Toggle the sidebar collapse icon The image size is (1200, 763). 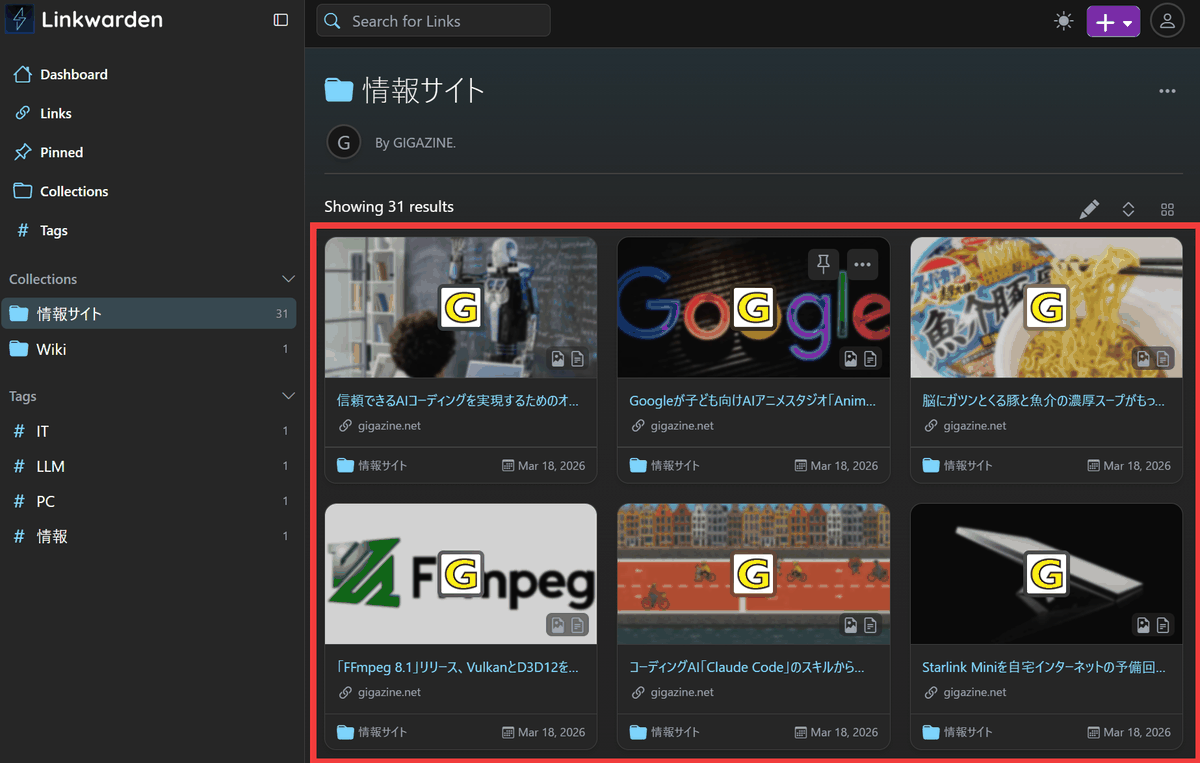click(281, 20)
